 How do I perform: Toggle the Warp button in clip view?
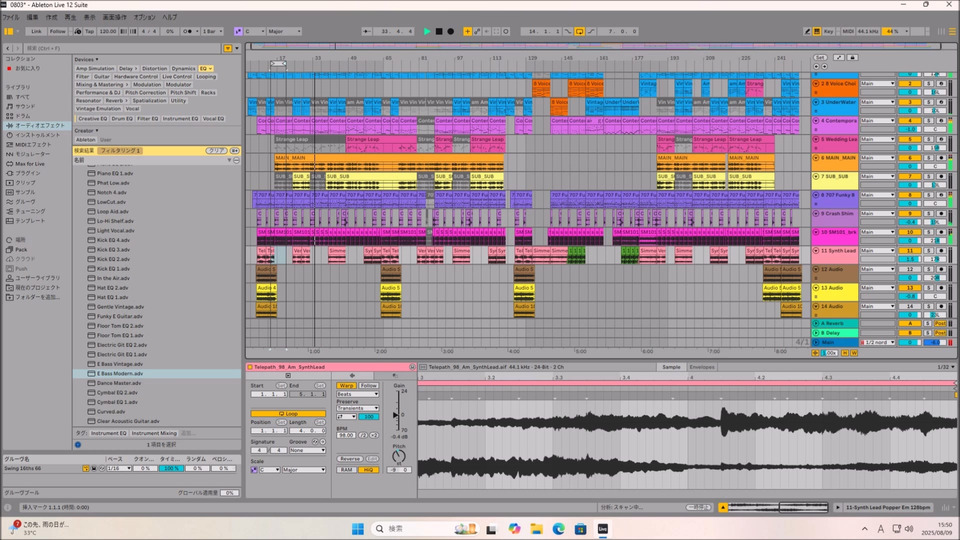tap(346, 385)
